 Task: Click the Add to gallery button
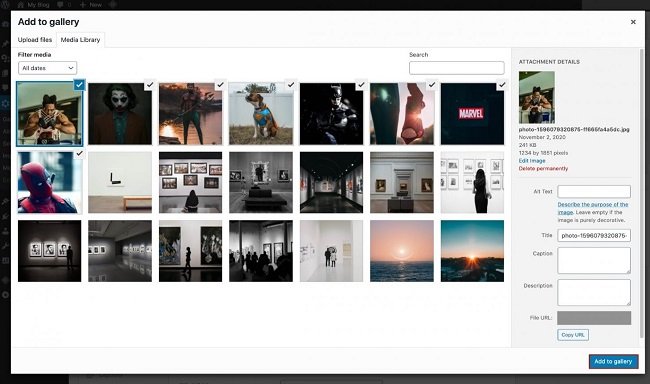[x=613, y=361]
